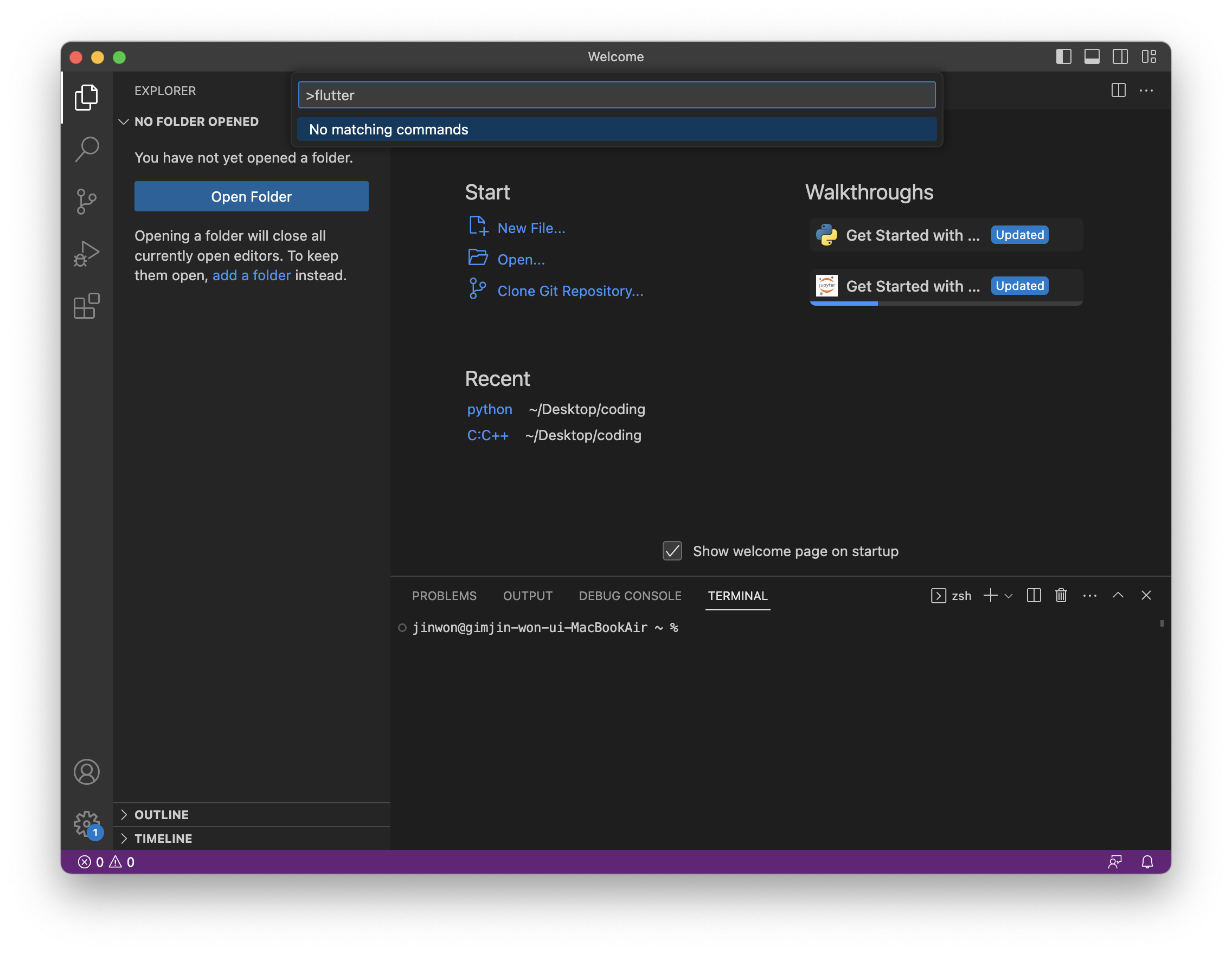
Task: Close the terminal panel
Action: point(1146,595)
